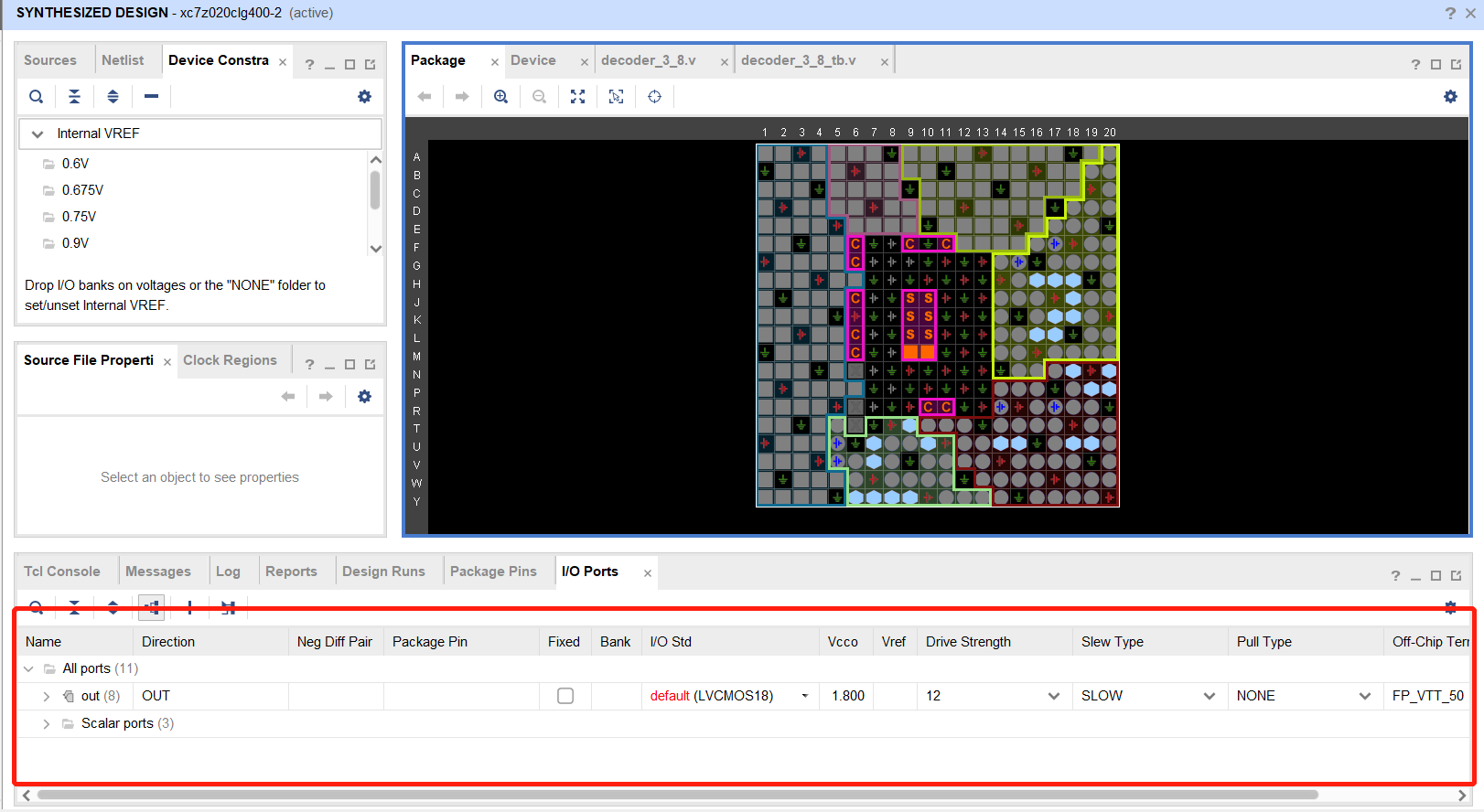Click Autofit Selection crosshair icon in Package toolbar
The image size is (1484, 812).
point(654,96)
